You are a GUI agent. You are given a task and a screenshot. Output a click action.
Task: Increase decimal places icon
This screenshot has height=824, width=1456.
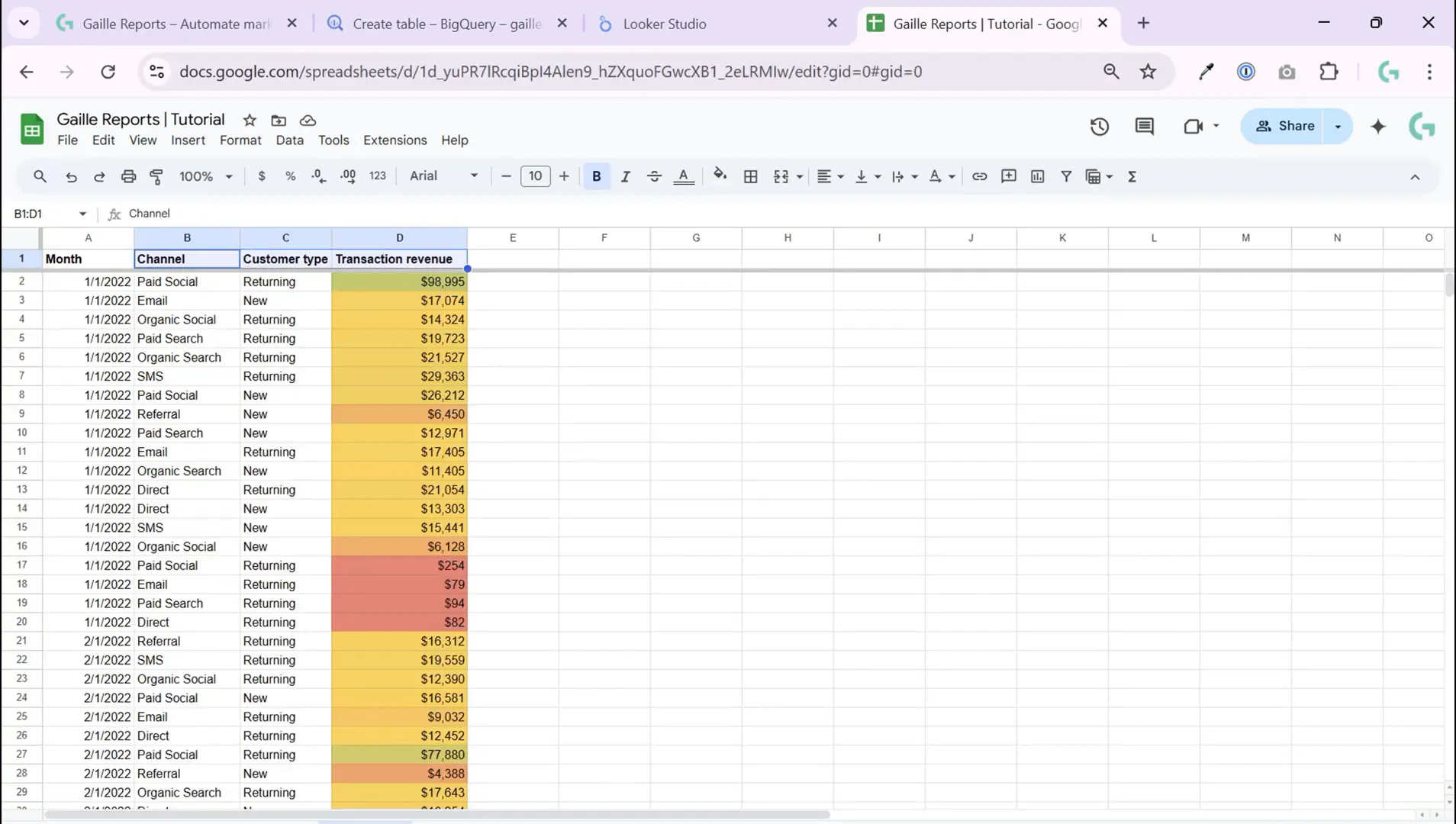coord(348,176)
